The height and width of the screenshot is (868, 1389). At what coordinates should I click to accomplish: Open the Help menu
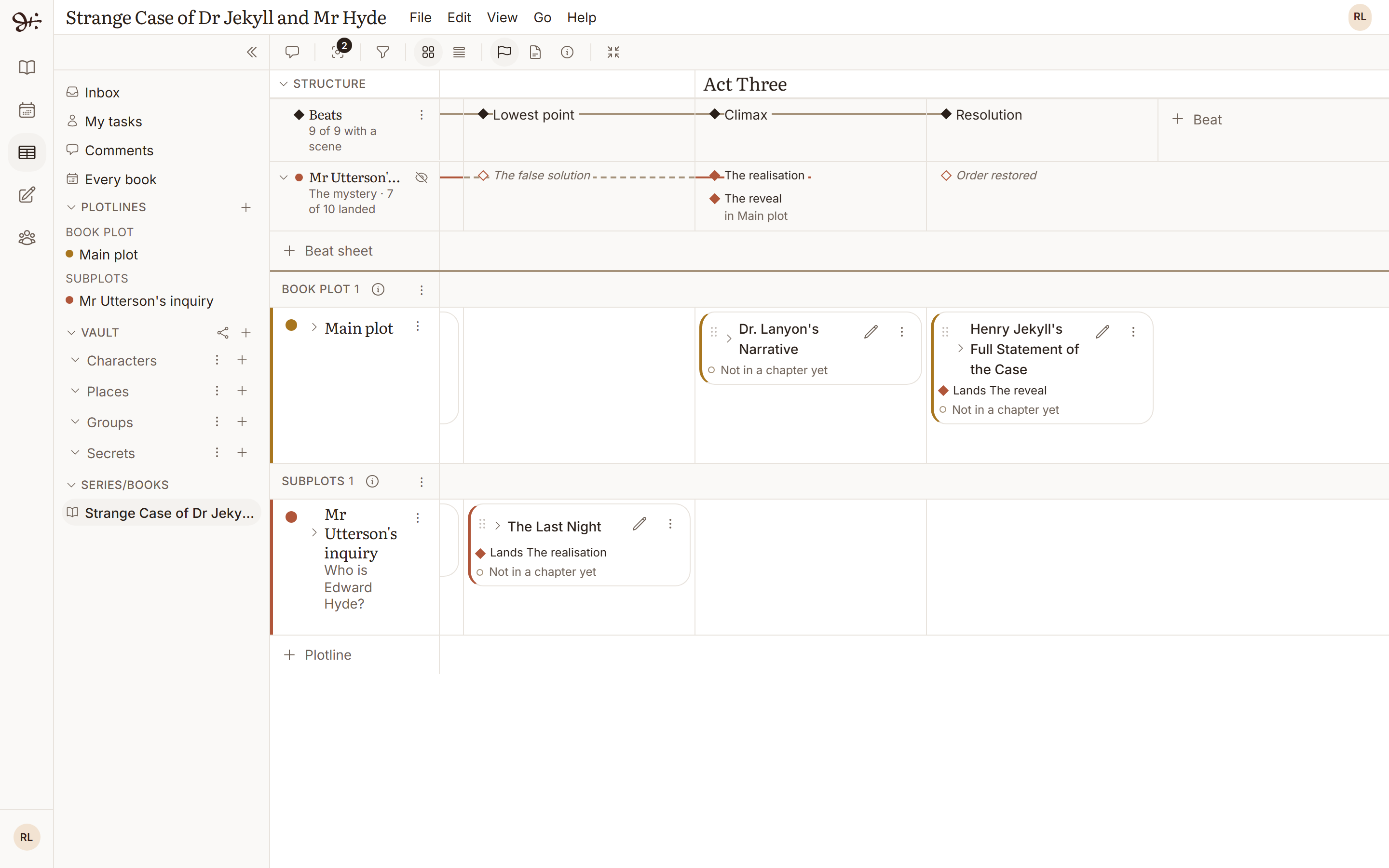coord(582,17)
